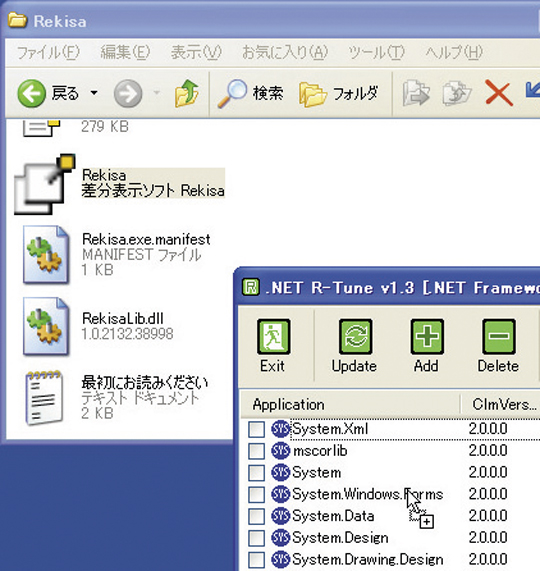Sort by the Application column header
The image size is (540, 571).
350,405
